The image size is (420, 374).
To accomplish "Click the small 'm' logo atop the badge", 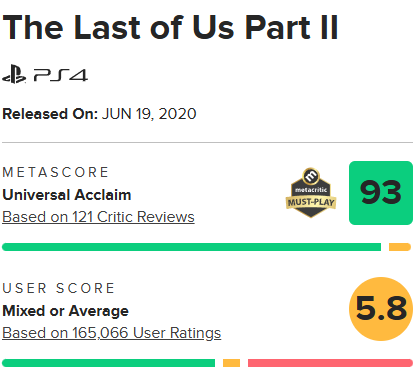I will point(311,176).
